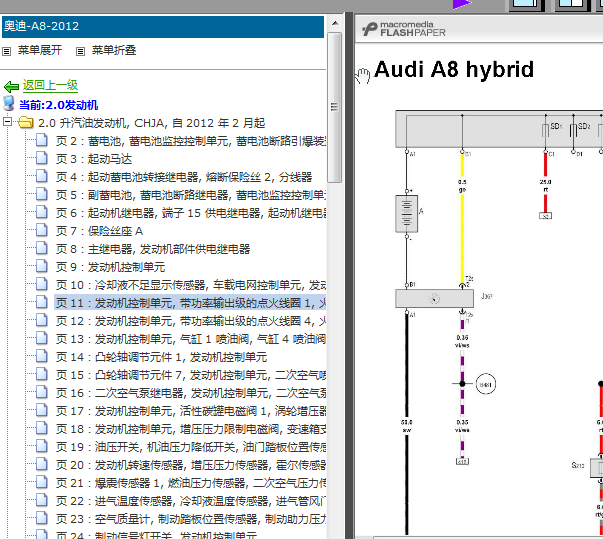Click document icon of 页 10 row
This screenshot has width=603, height=539.
[42, 284]
